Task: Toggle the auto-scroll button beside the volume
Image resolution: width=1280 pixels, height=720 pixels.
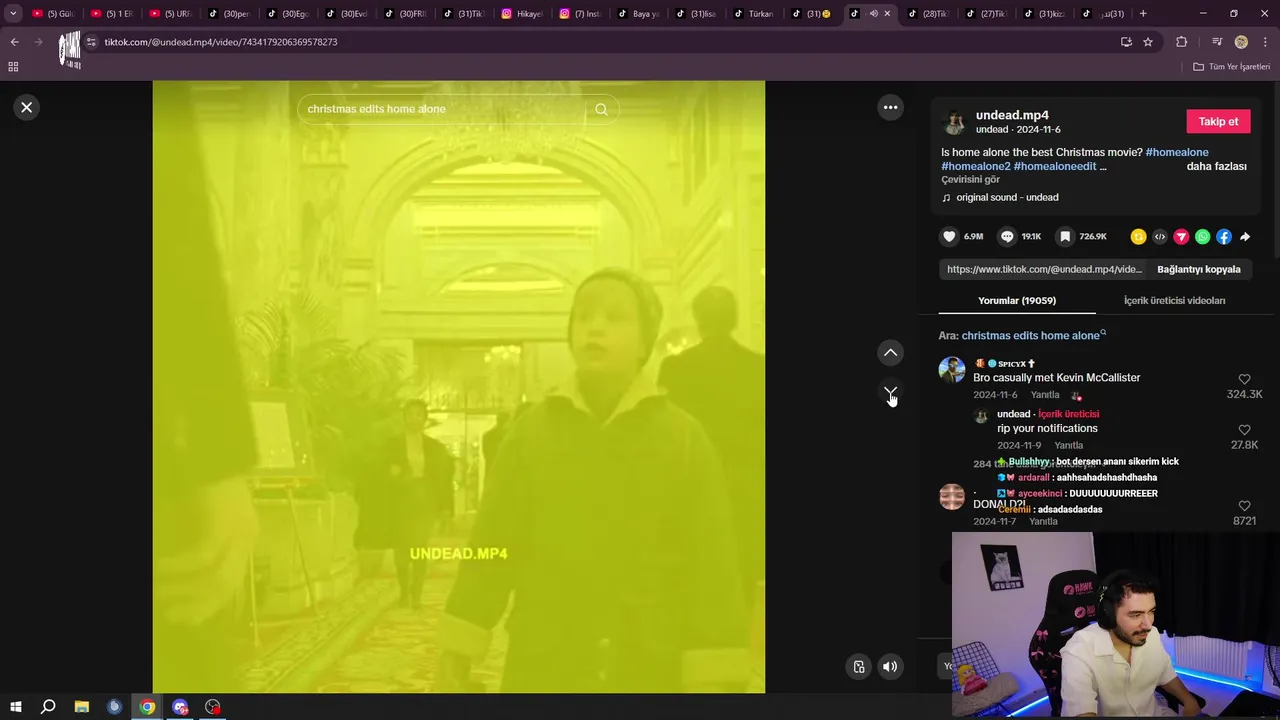Action: point(858,667)
